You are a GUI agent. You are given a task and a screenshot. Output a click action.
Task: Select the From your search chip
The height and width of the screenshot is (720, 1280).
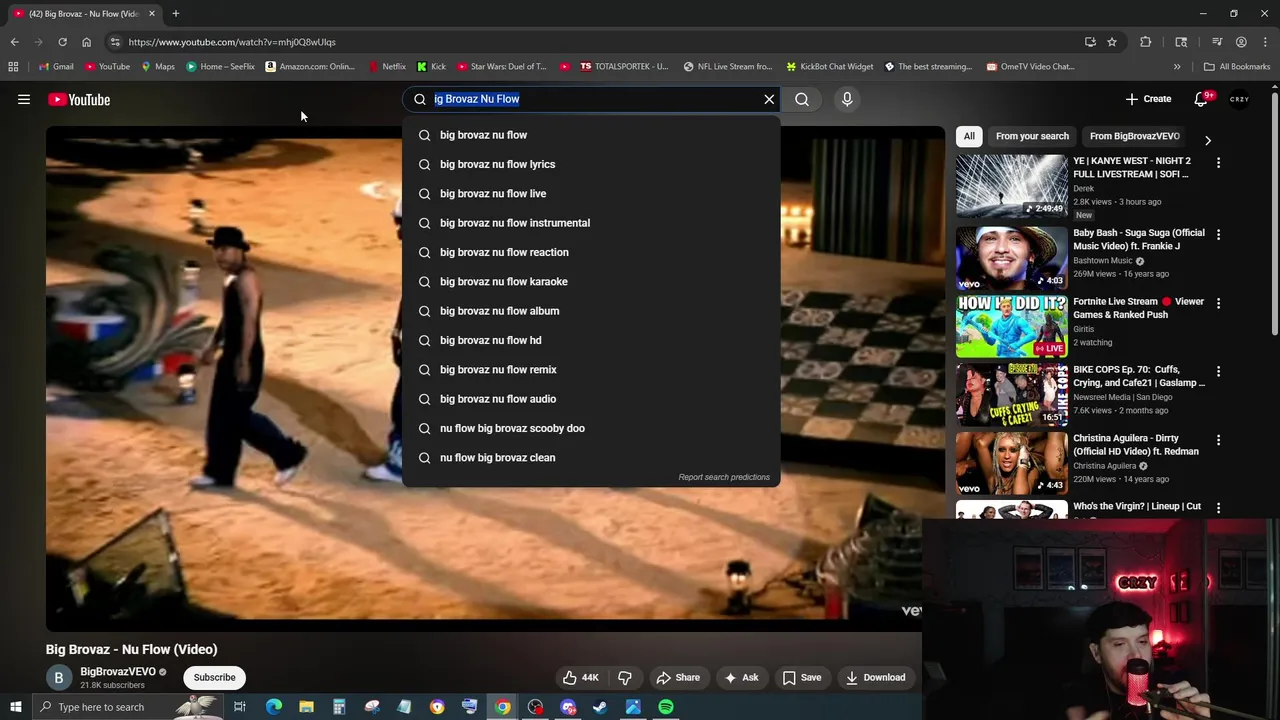tap(1032, 136)
